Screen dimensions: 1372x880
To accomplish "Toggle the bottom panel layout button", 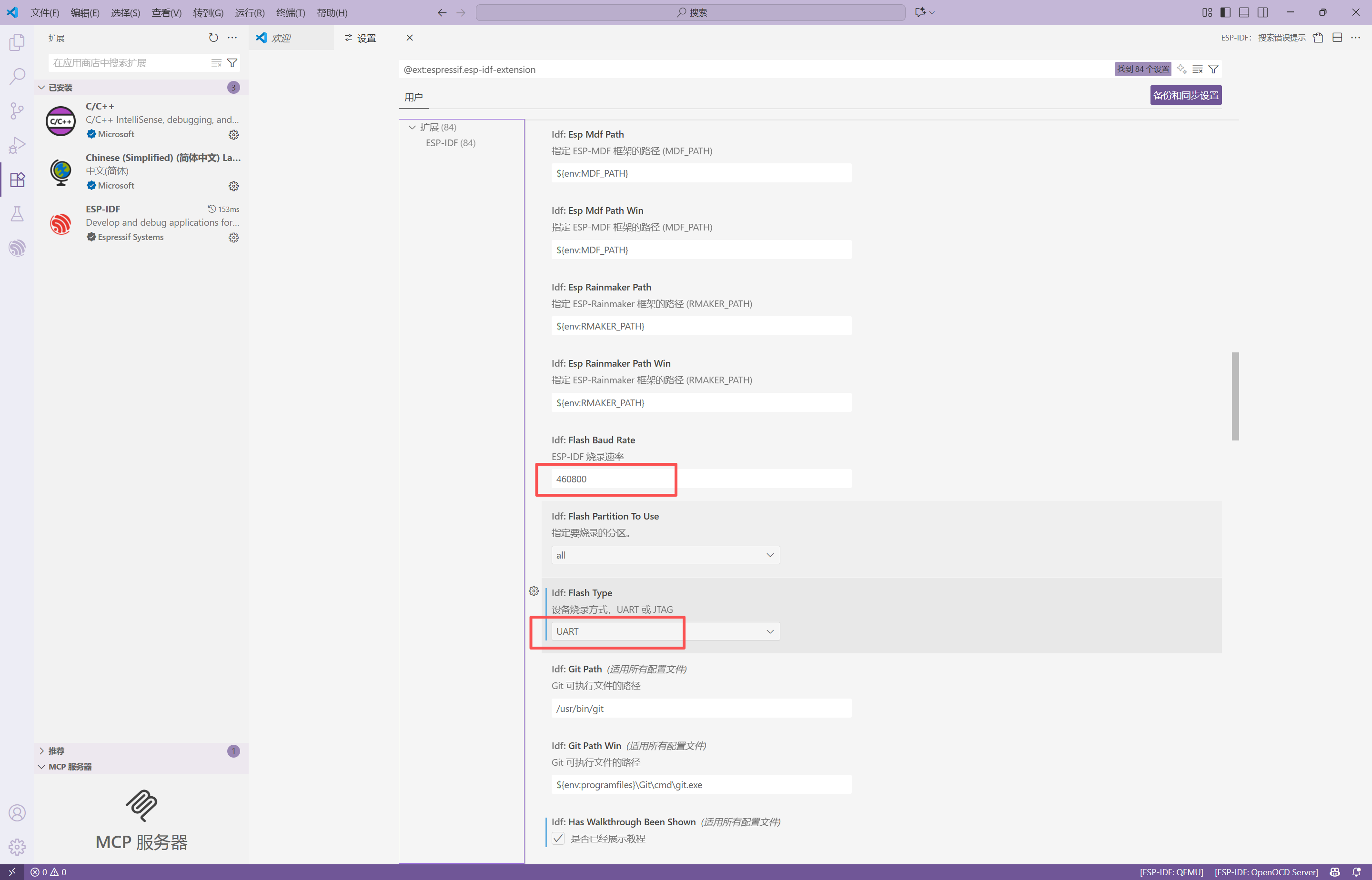I will click(1244, 12).
